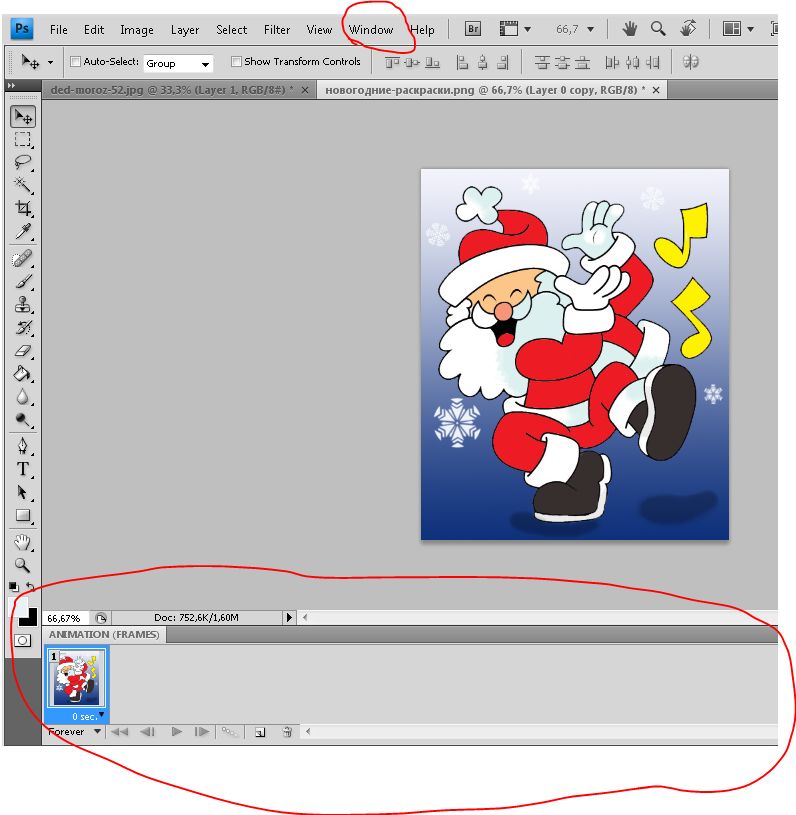Click the Tween animation frames button
The image size is (796, 815).
[229, 732]
